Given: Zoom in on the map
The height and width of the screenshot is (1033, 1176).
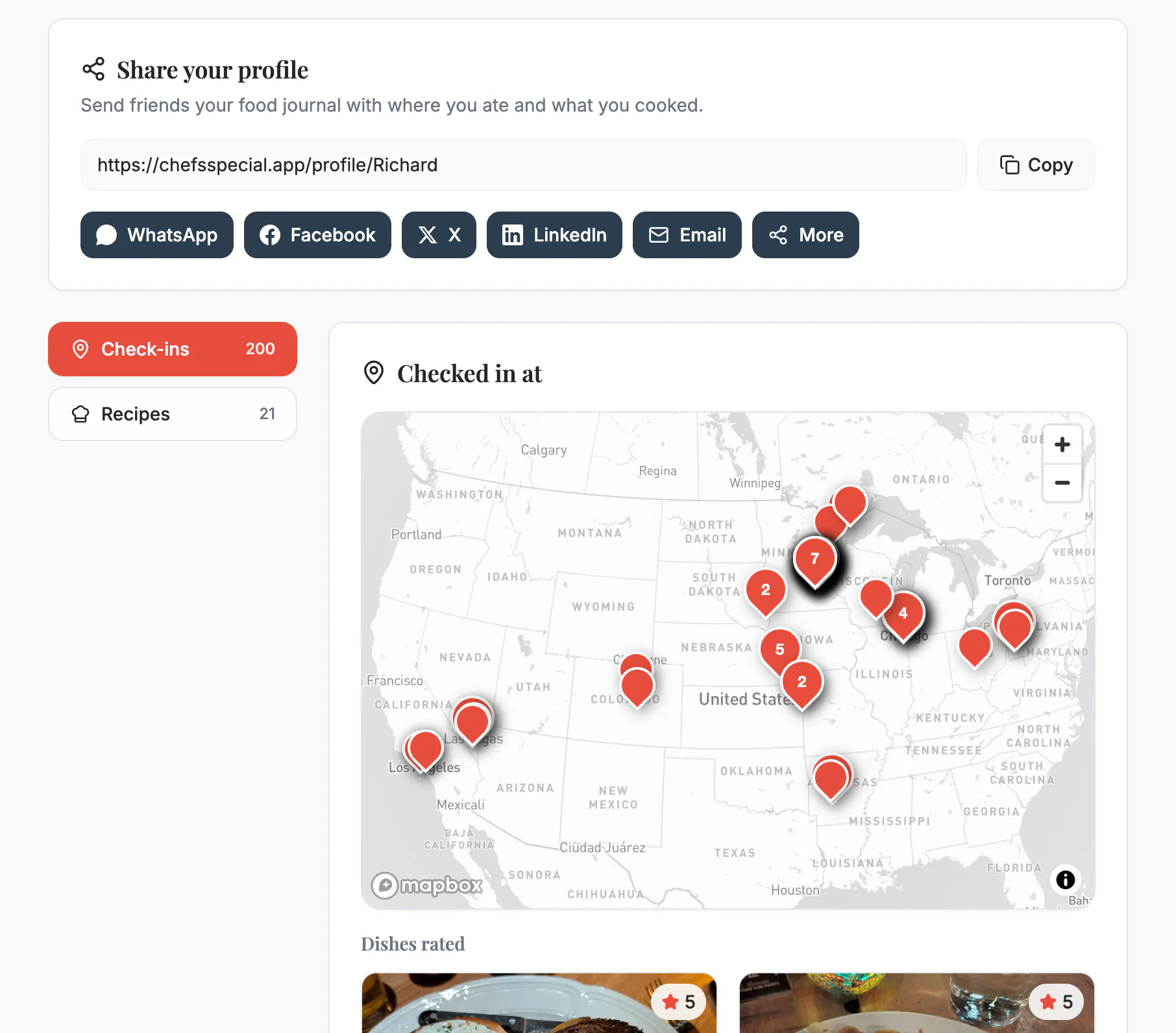Looking at the screenshot, I should click(x=1062, y=444).
